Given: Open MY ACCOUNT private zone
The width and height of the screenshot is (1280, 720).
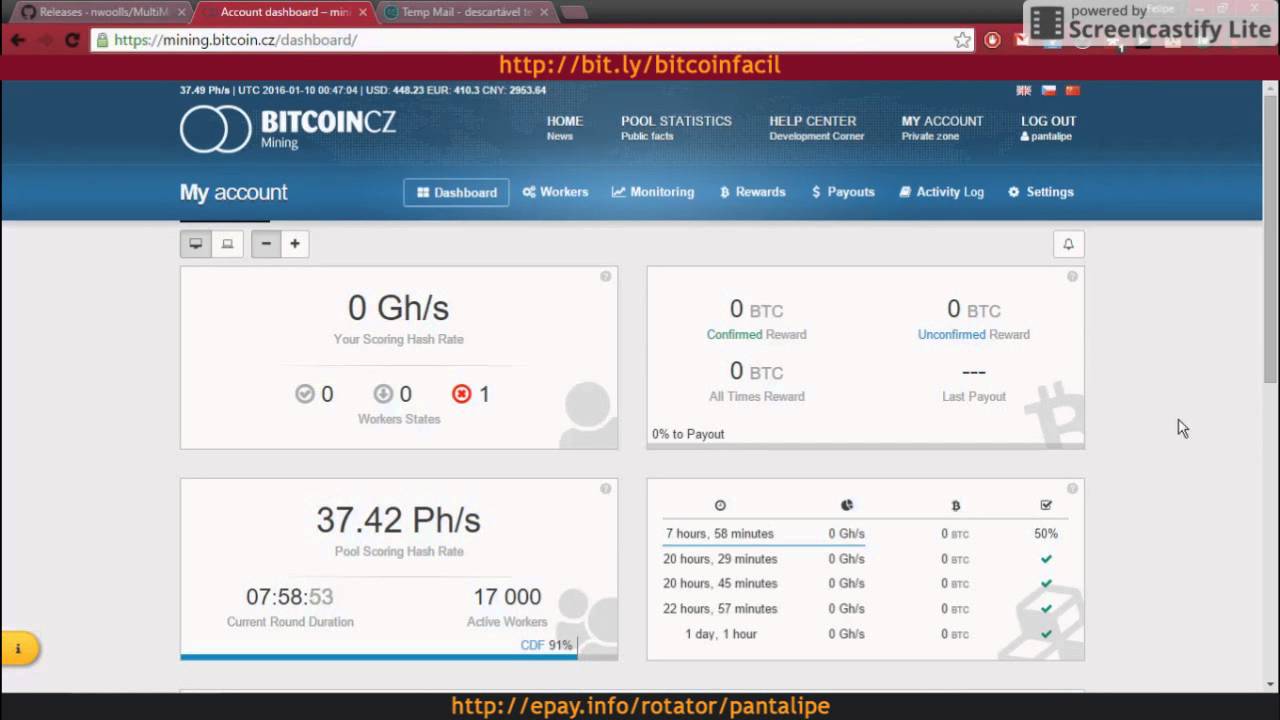Looking at the screenshot, I should point(942,127).
